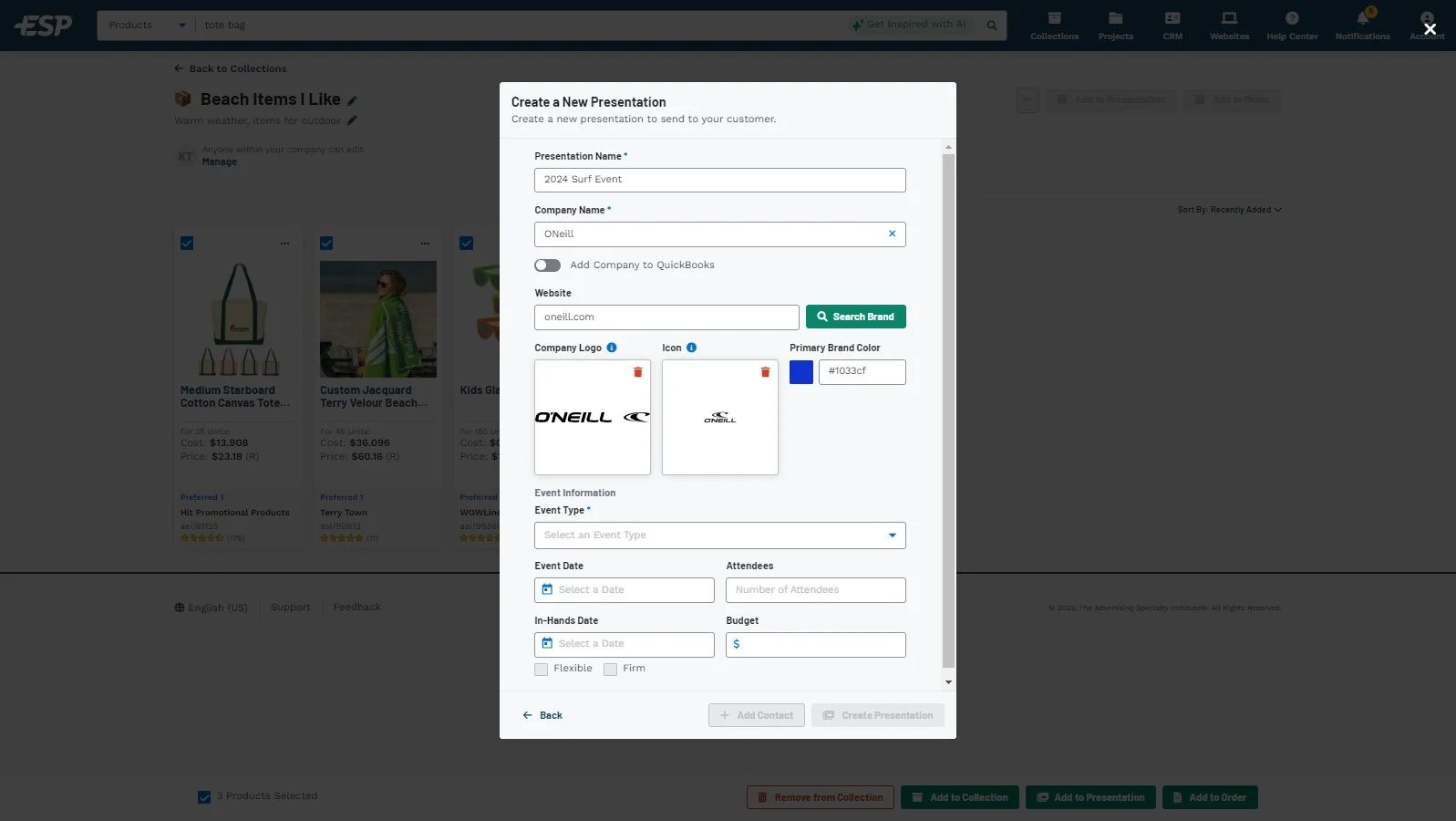
Task: Click the search magnifier icon in top bar
Action: (992, 26)
